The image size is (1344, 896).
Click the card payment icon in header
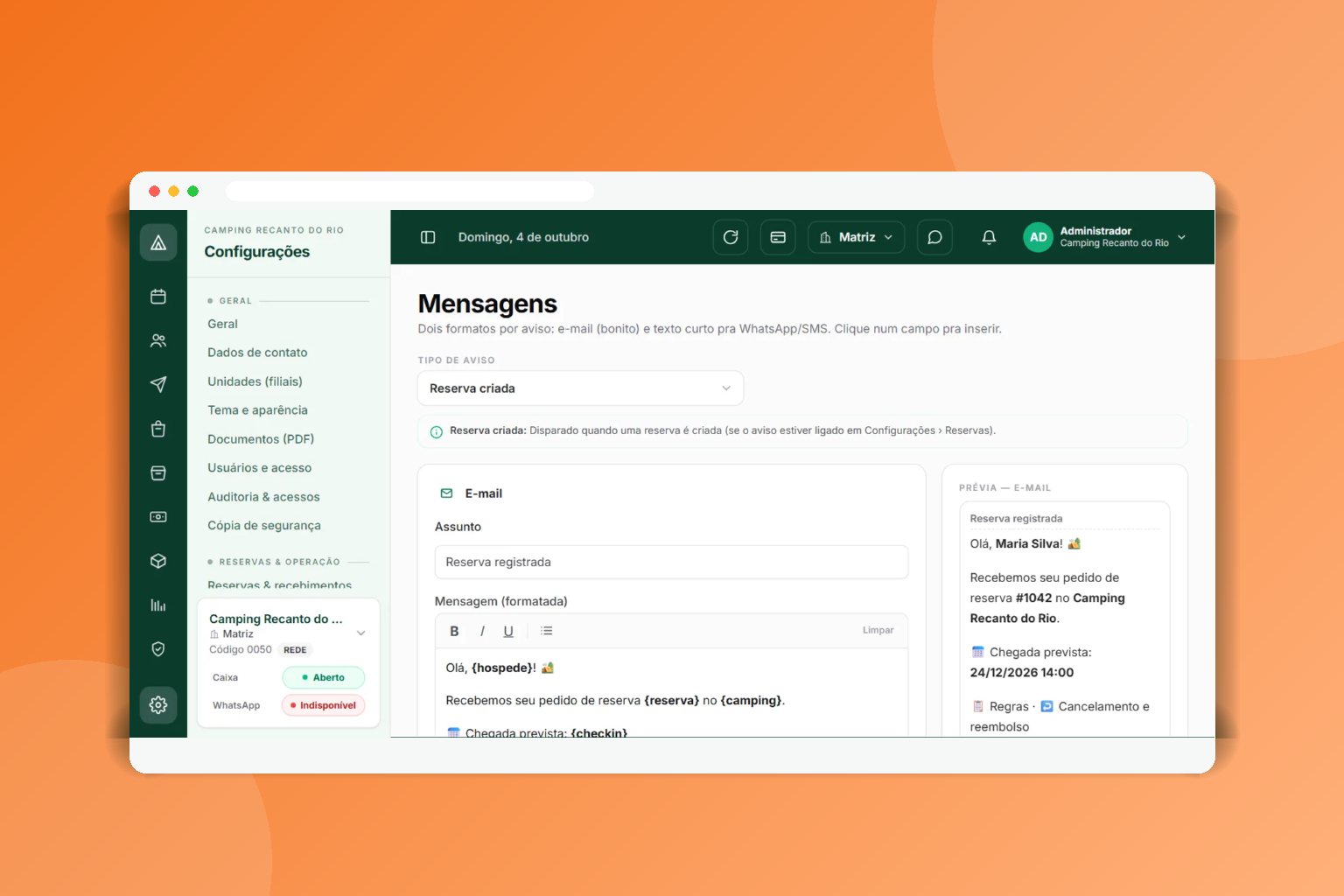pos(778,237)
